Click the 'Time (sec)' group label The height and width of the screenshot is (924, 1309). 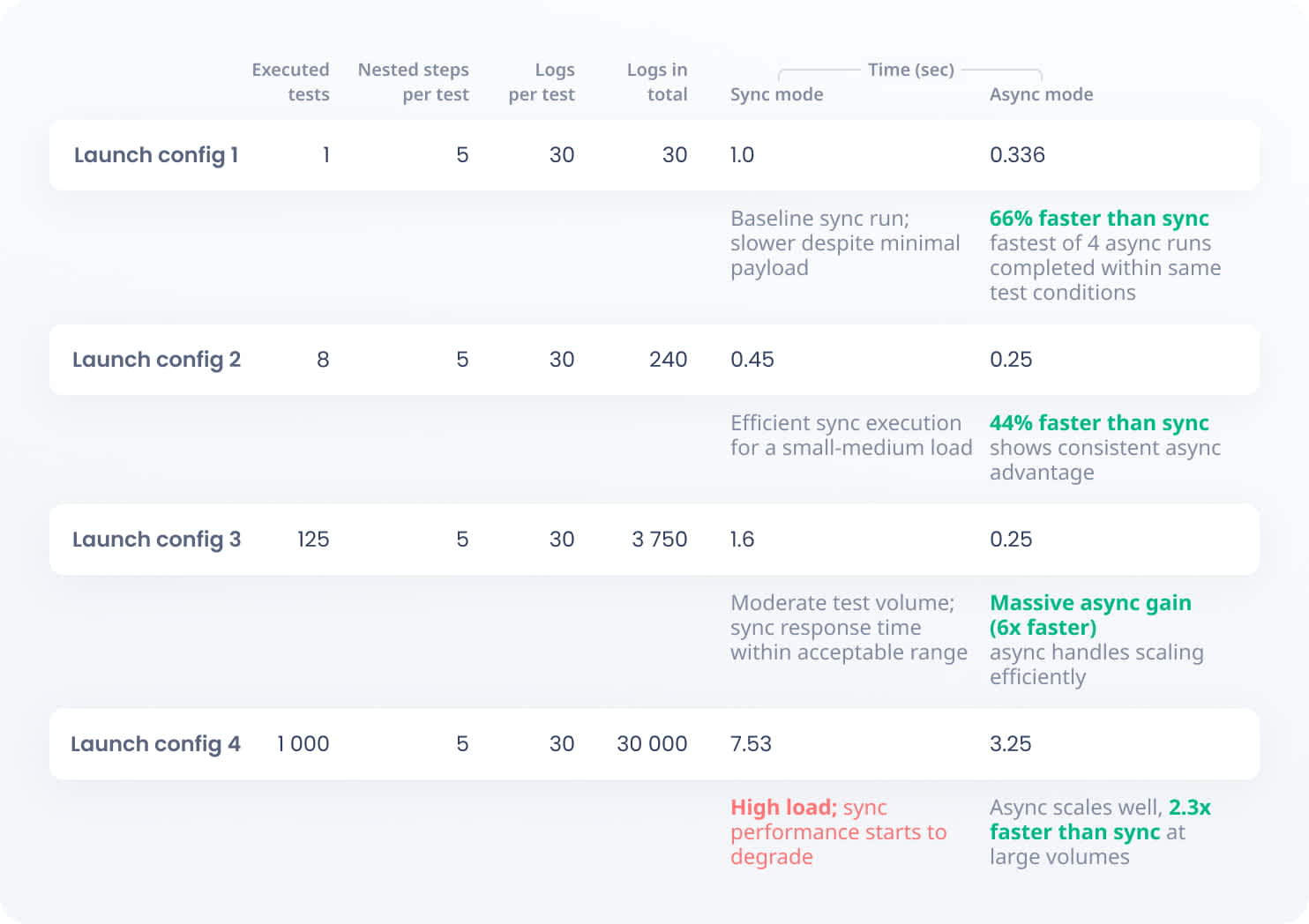(911, 70)
